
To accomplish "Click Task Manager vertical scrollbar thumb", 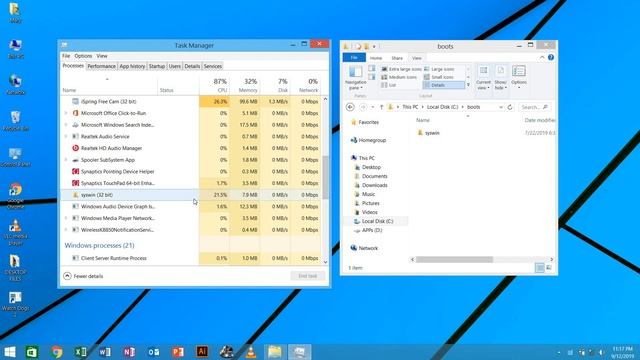I will click(x=325, y=177).
